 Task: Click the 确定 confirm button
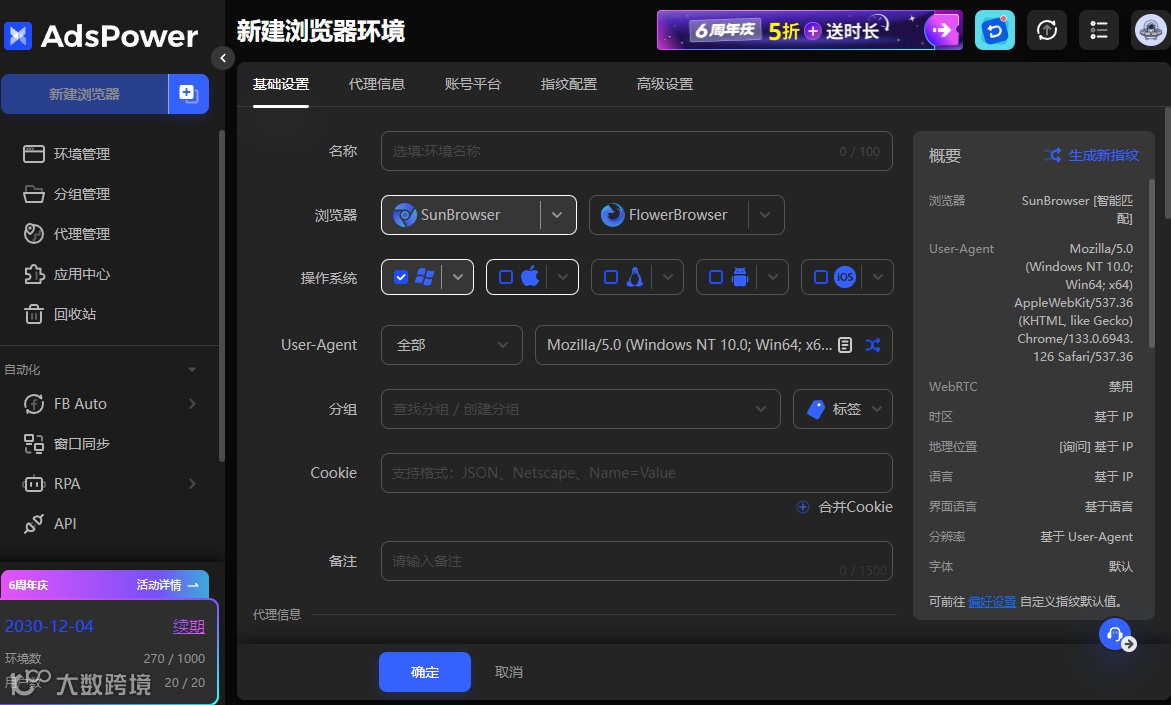pos(425,672)
